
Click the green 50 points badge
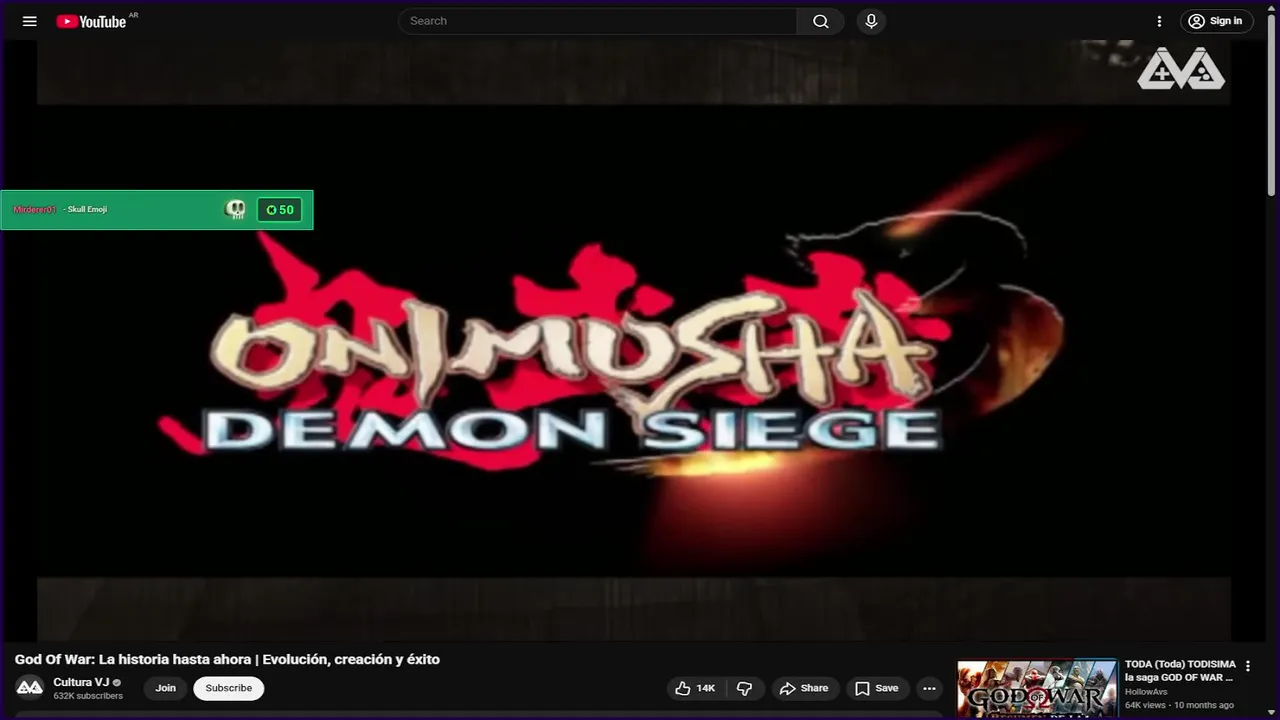[x=280, y=210]
